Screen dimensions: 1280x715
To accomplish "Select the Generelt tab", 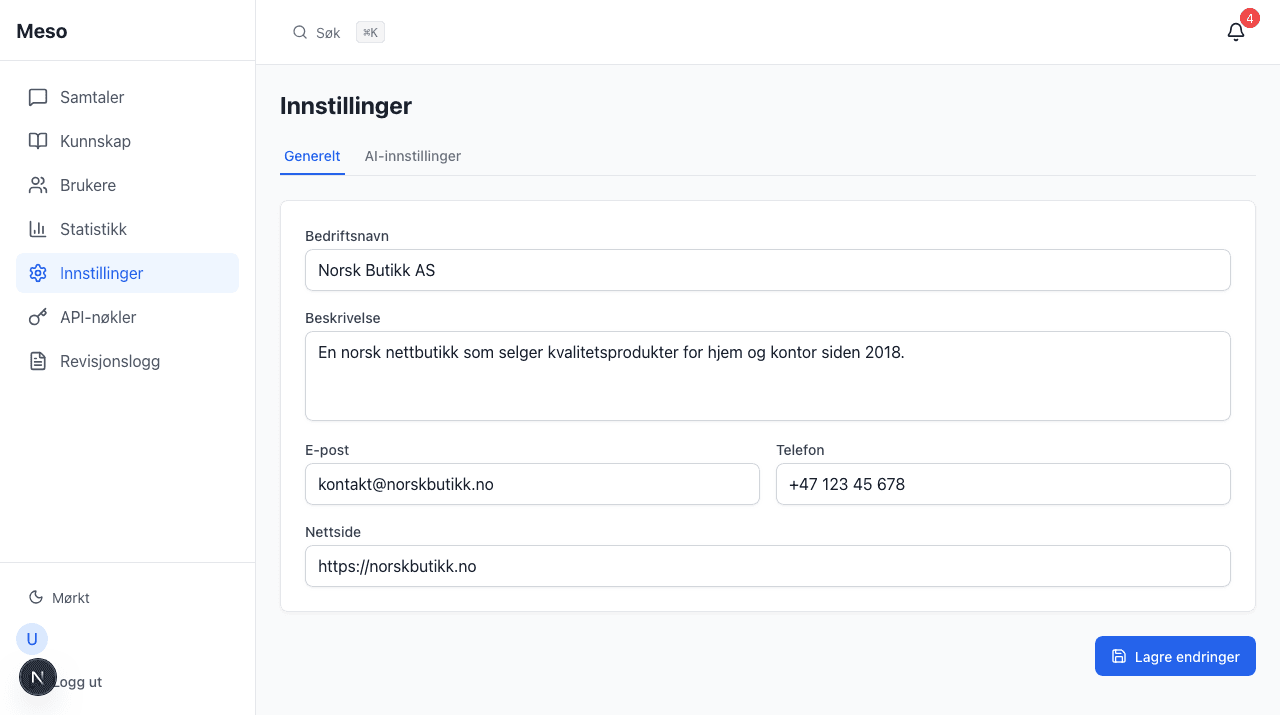I will [x=312, y=156].
